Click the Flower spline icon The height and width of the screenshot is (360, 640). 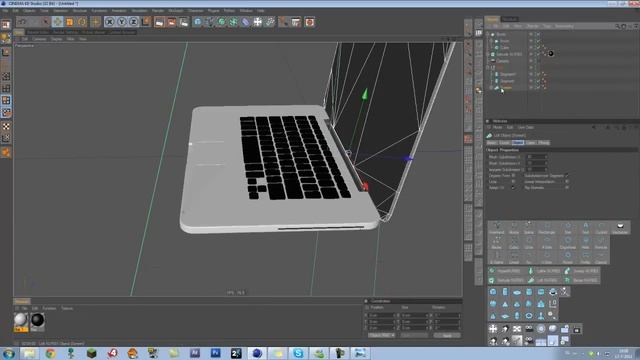[568, 258]
